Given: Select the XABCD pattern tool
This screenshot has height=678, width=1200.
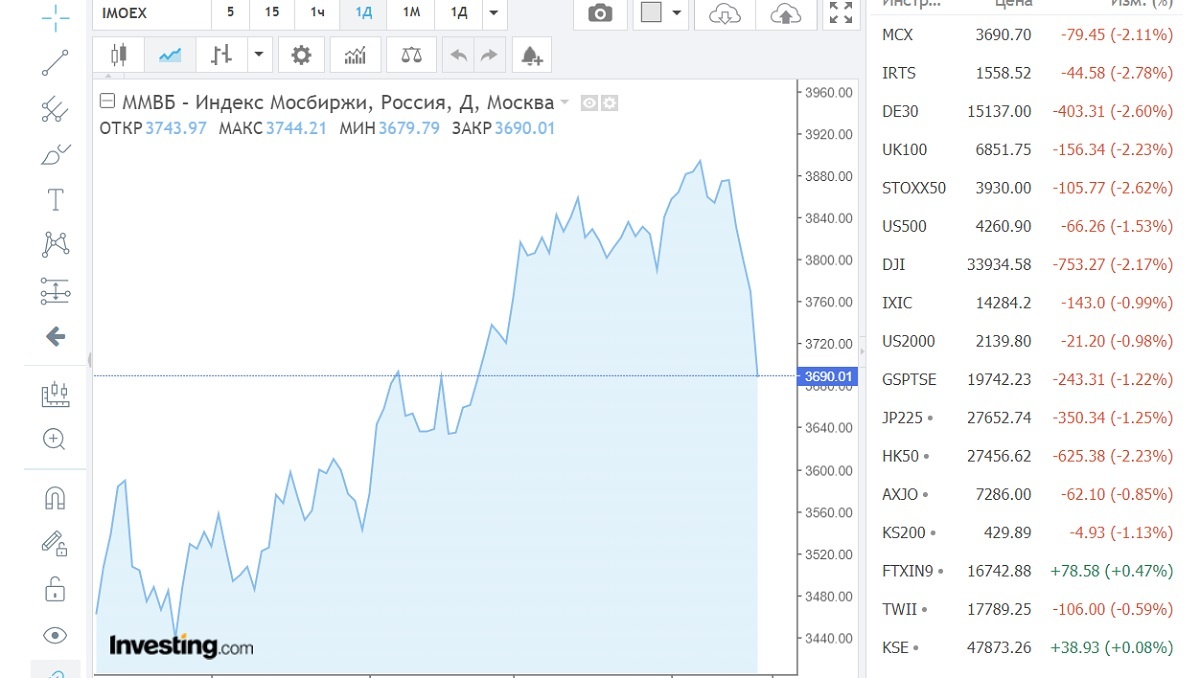Looking at the screenshot, I should 55,244.
